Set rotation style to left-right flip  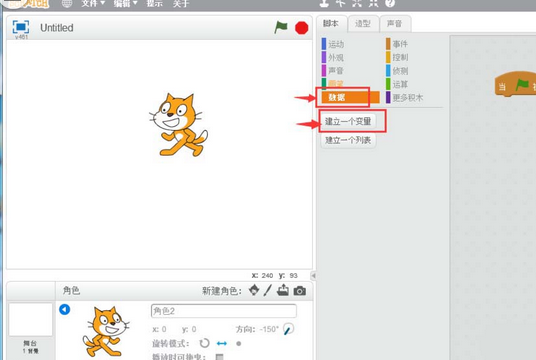coord(222,343)
